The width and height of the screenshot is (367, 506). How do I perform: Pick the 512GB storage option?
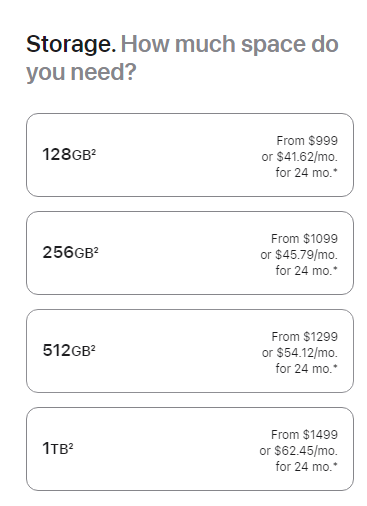(x=190, y=351)
